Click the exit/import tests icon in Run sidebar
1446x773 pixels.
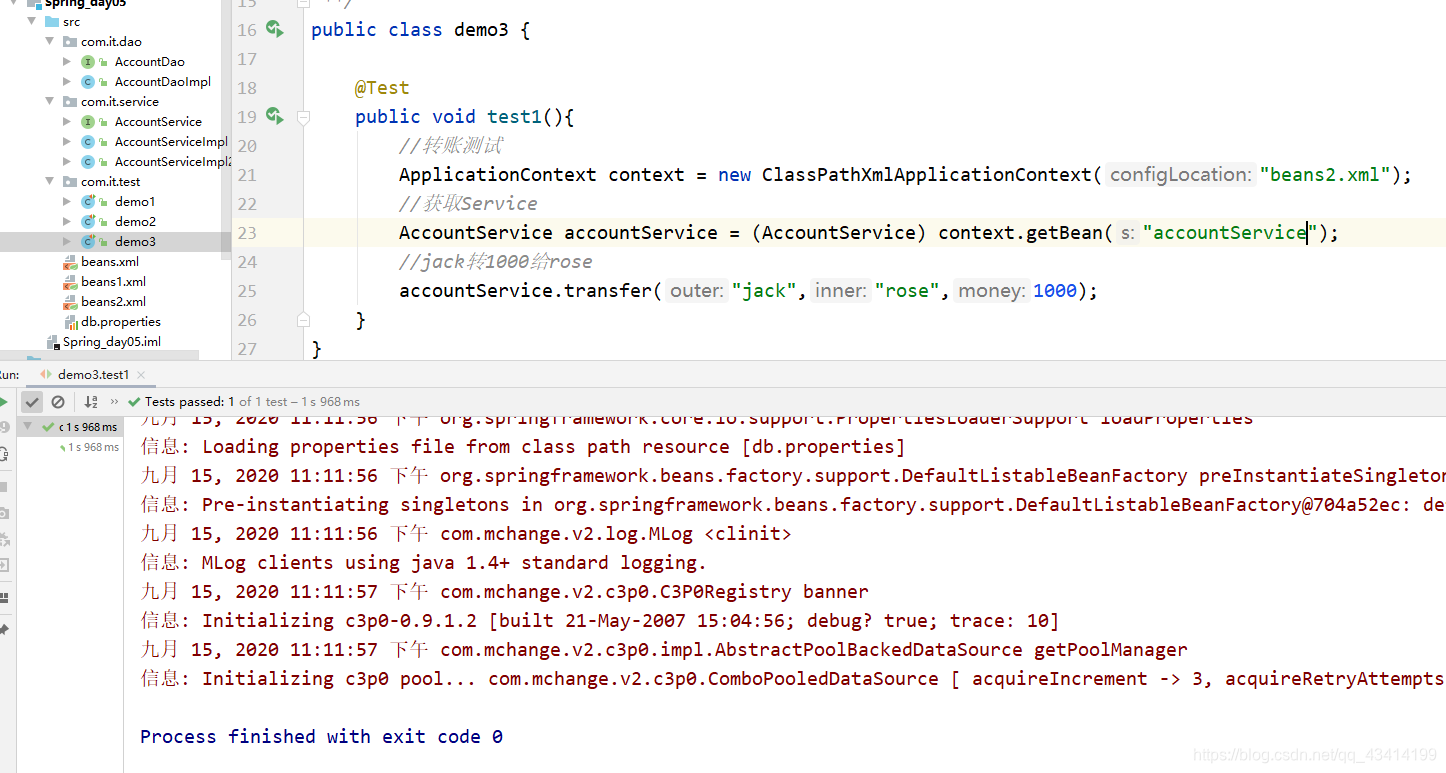(4, 565)
